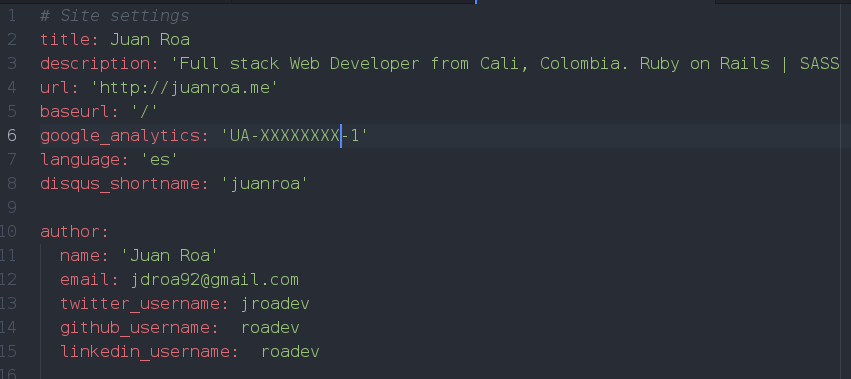Viewport: 851px width, 379px height.
Task: Click the email jdroa92@gmail.com
Action: point(214,280)
